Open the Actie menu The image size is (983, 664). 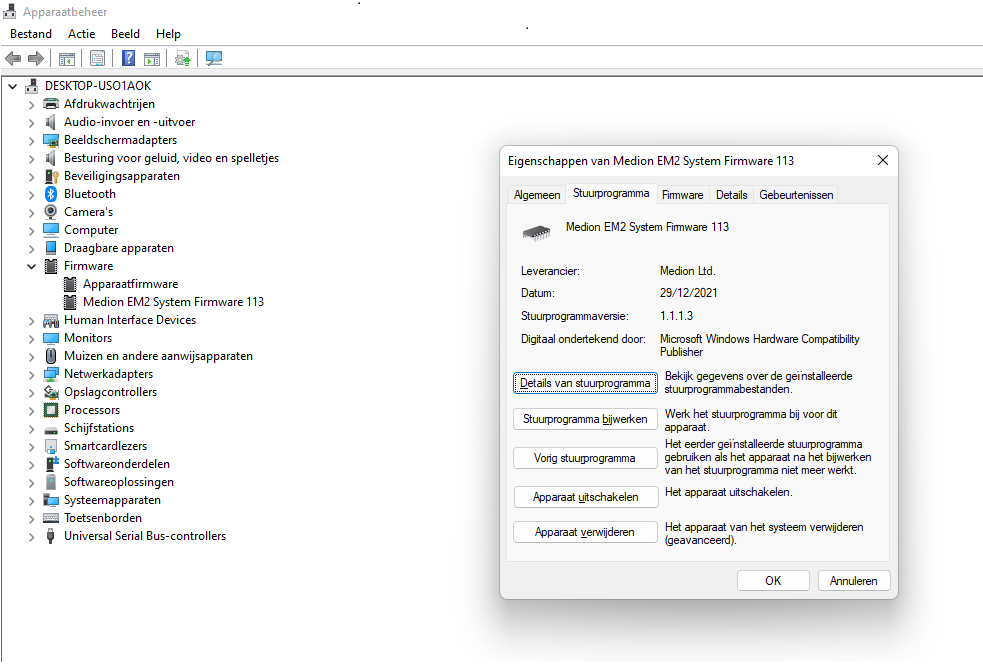coord(81,34)
